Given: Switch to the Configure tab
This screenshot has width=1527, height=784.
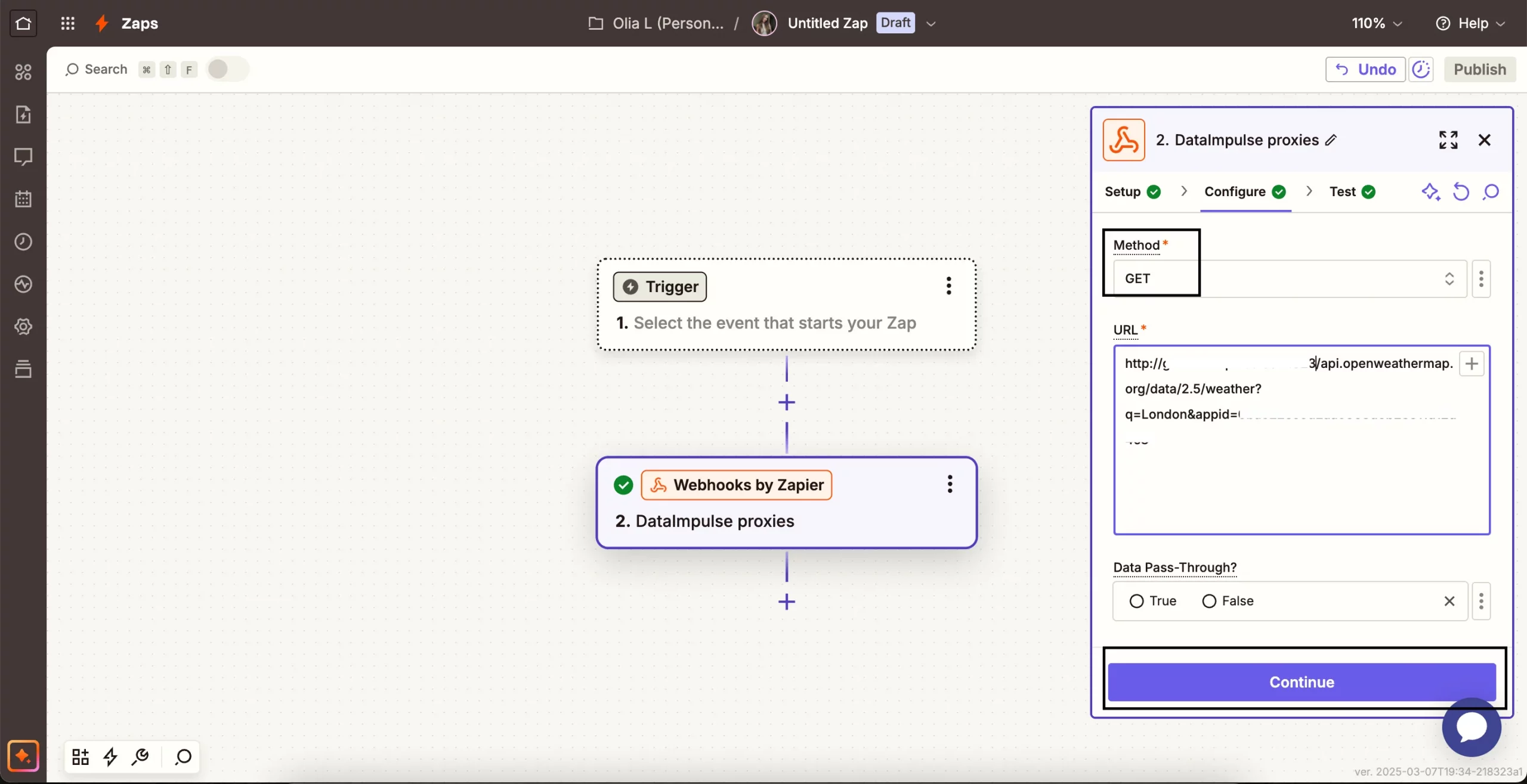Looking at the screenshot, I should 1245,192.
